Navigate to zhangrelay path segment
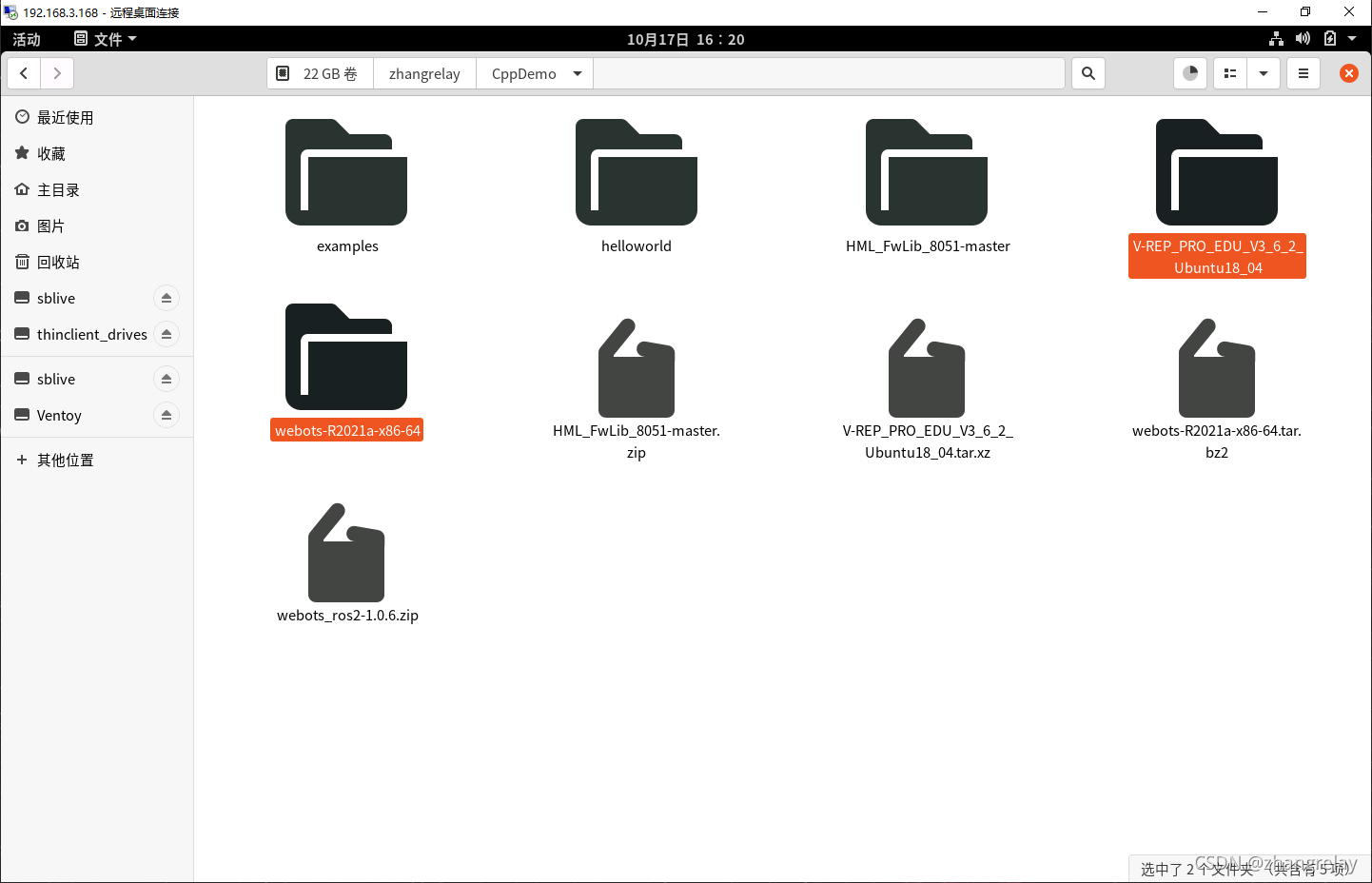The height and width of the screenshot is (883, 1372). 424,73
